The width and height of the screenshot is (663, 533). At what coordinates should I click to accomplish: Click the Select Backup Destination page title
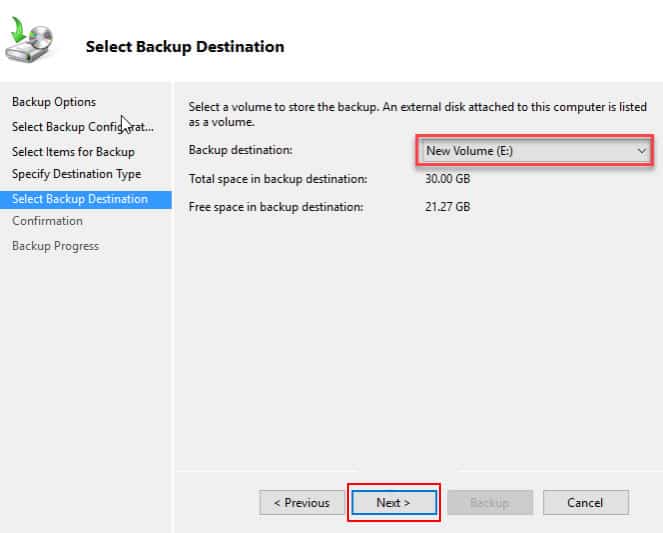[185, 46]
